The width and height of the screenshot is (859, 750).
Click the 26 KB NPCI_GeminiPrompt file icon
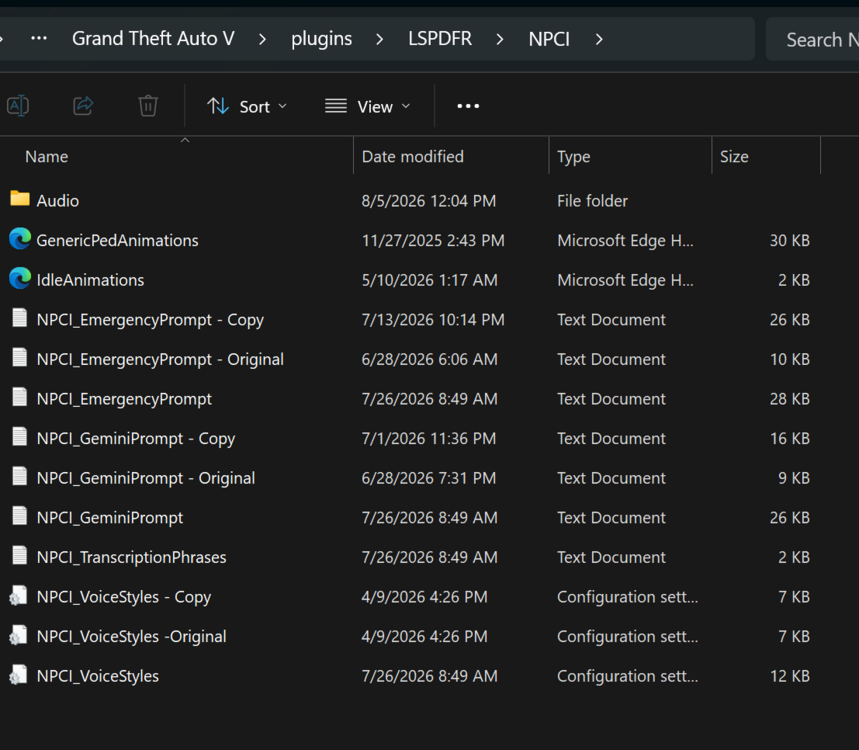20,516
